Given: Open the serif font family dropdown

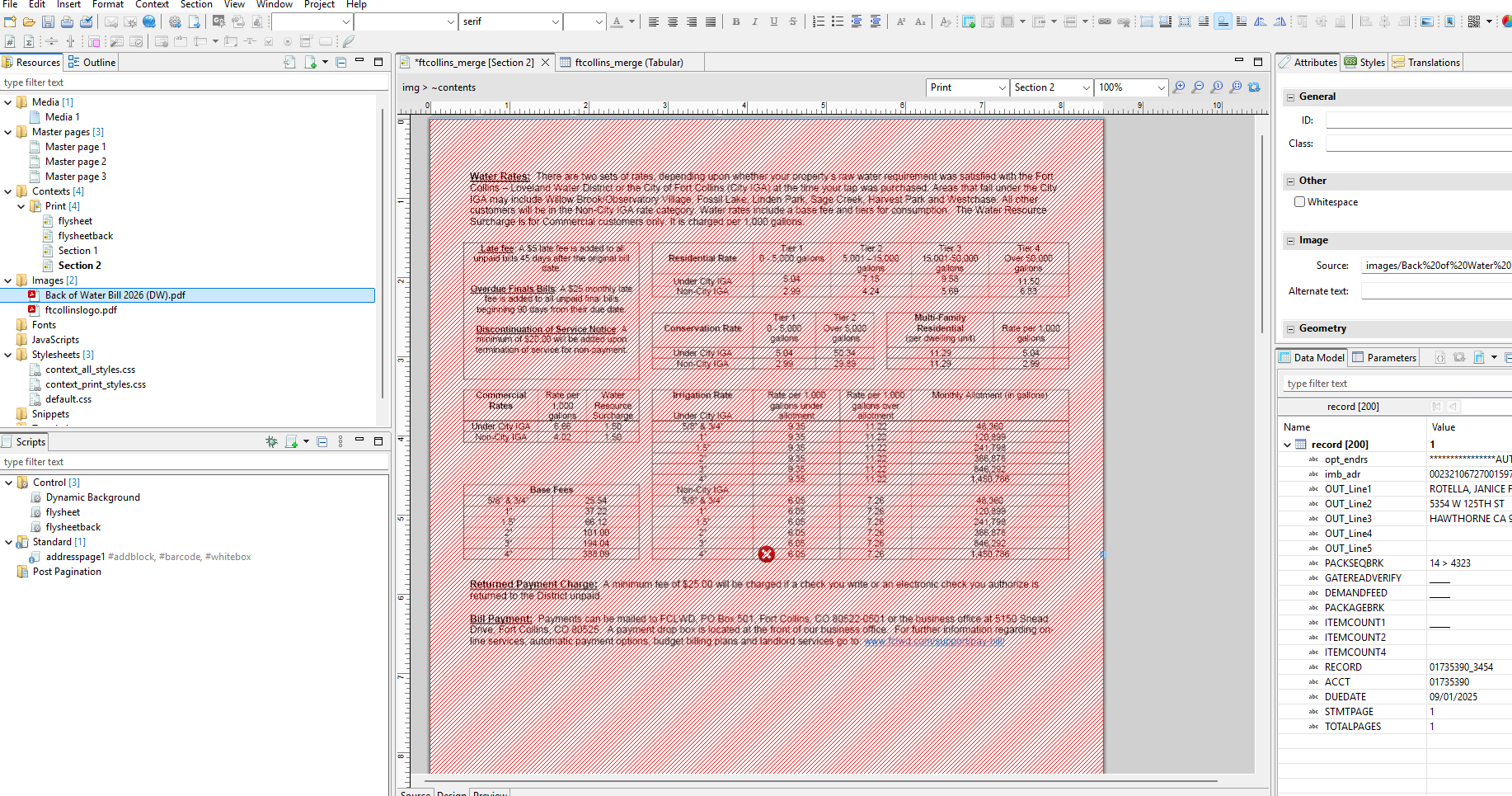Looking at the screenshot, I should [x=555, y=22].
